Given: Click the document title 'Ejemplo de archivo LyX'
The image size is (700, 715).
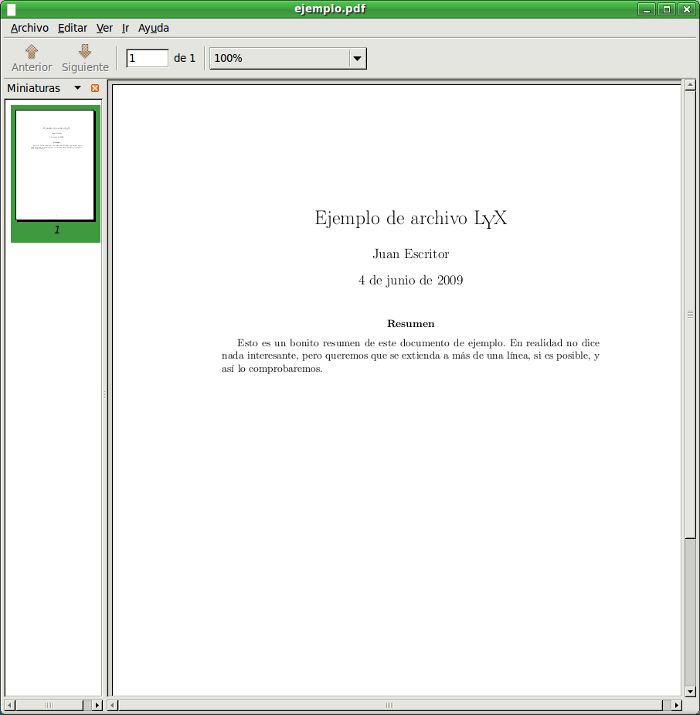Looking at the screenshot, I should [x=411, y=218].
